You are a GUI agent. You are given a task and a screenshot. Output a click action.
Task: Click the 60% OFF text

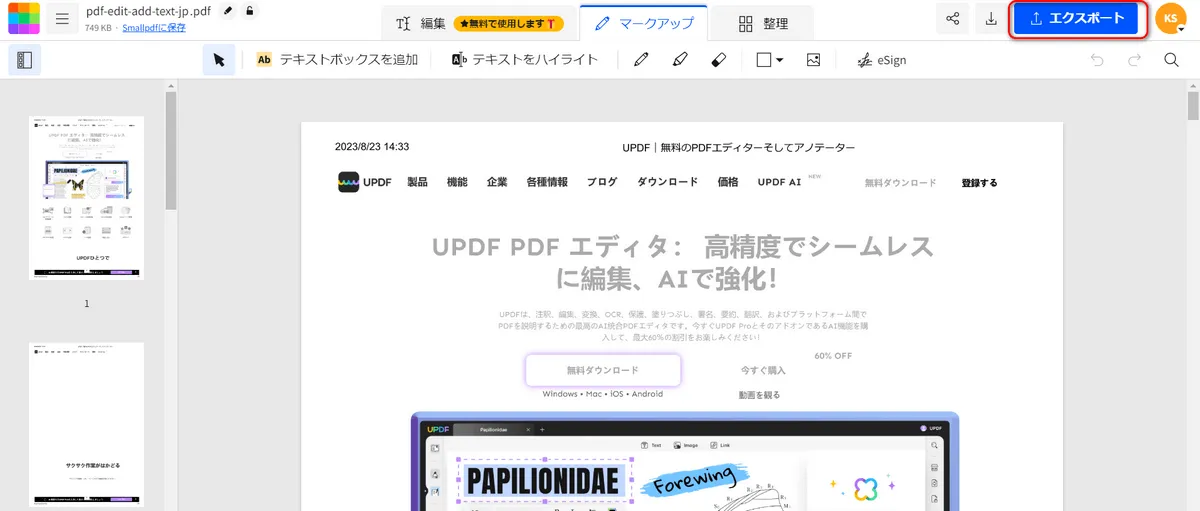tap(833, 355)
